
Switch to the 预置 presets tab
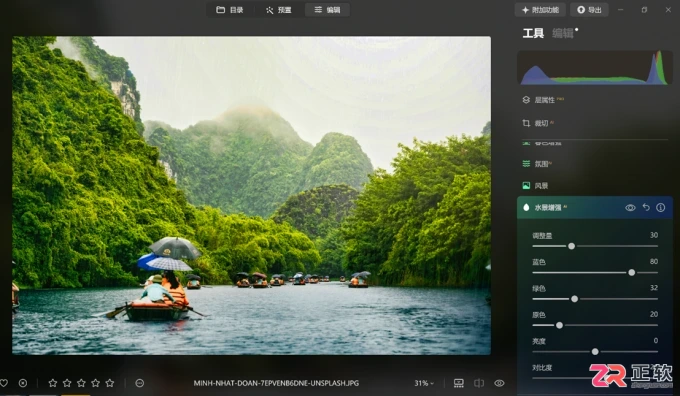pos(278,10)
